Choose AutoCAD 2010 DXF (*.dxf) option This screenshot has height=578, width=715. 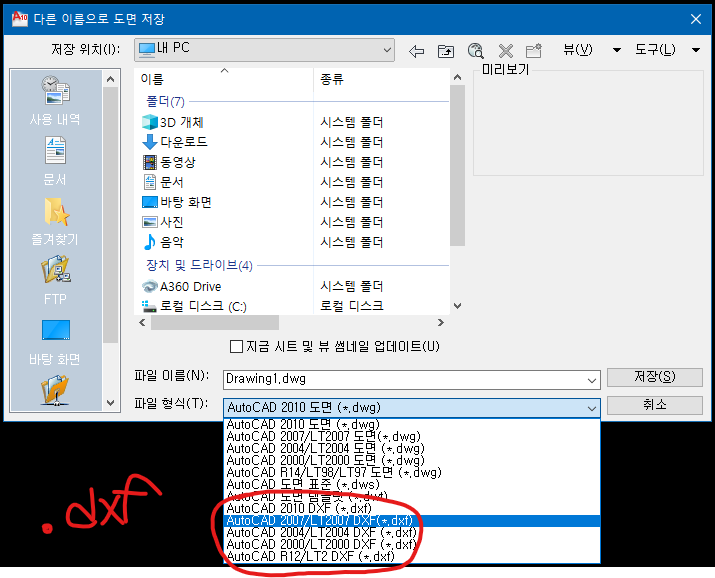[x=412, y=508]
